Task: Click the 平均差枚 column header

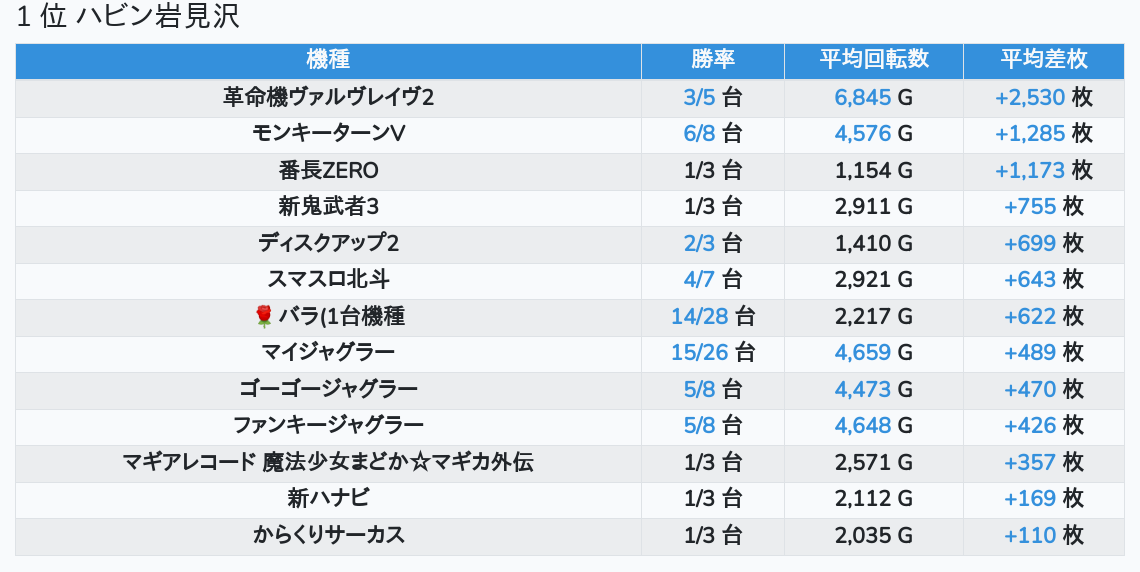Action: tap(1043, 60)
